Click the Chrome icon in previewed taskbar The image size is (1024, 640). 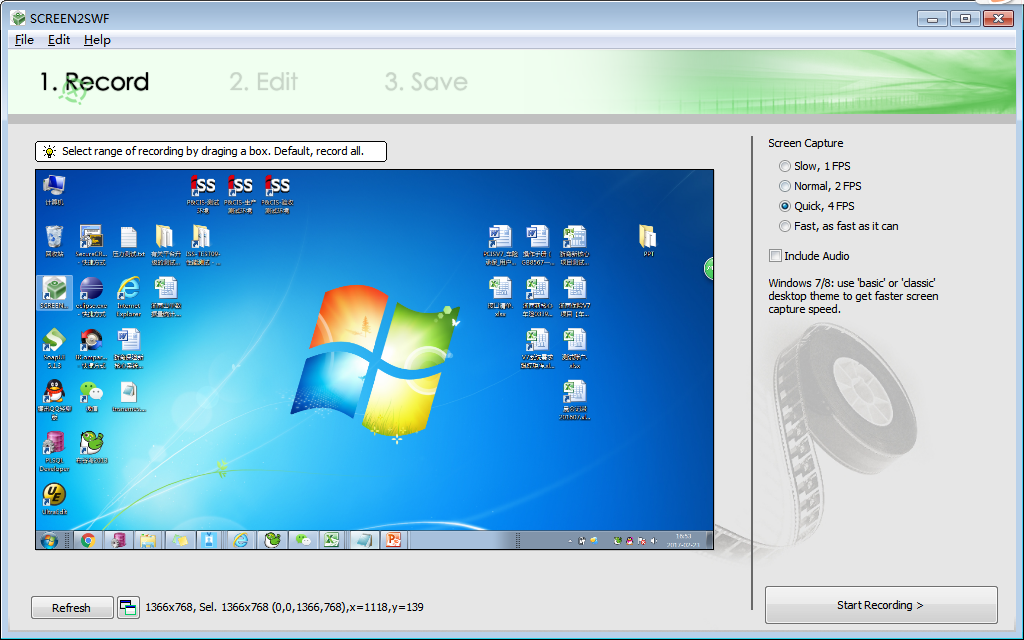88,540
